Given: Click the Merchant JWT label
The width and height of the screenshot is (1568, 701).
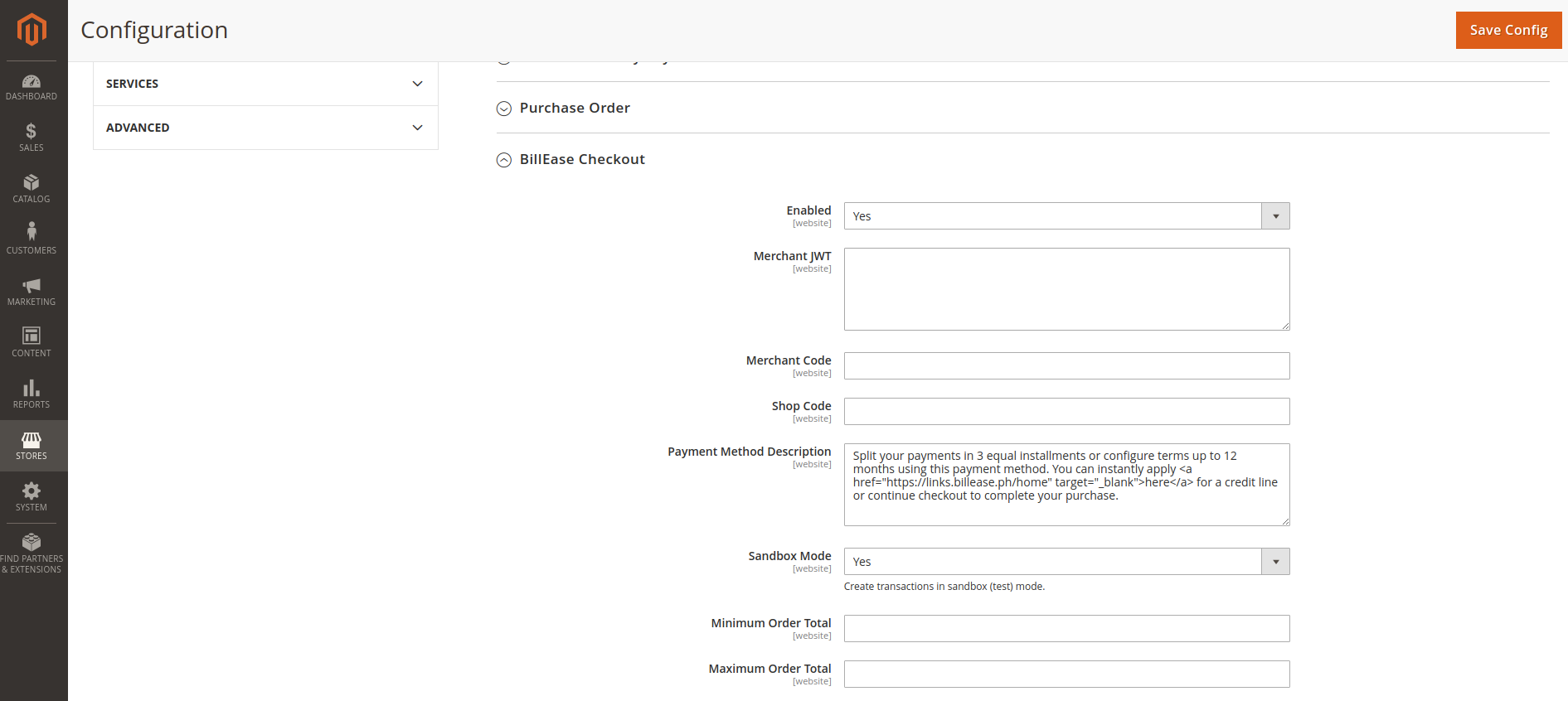Looking at the screenshot, I should coord(792,256).
